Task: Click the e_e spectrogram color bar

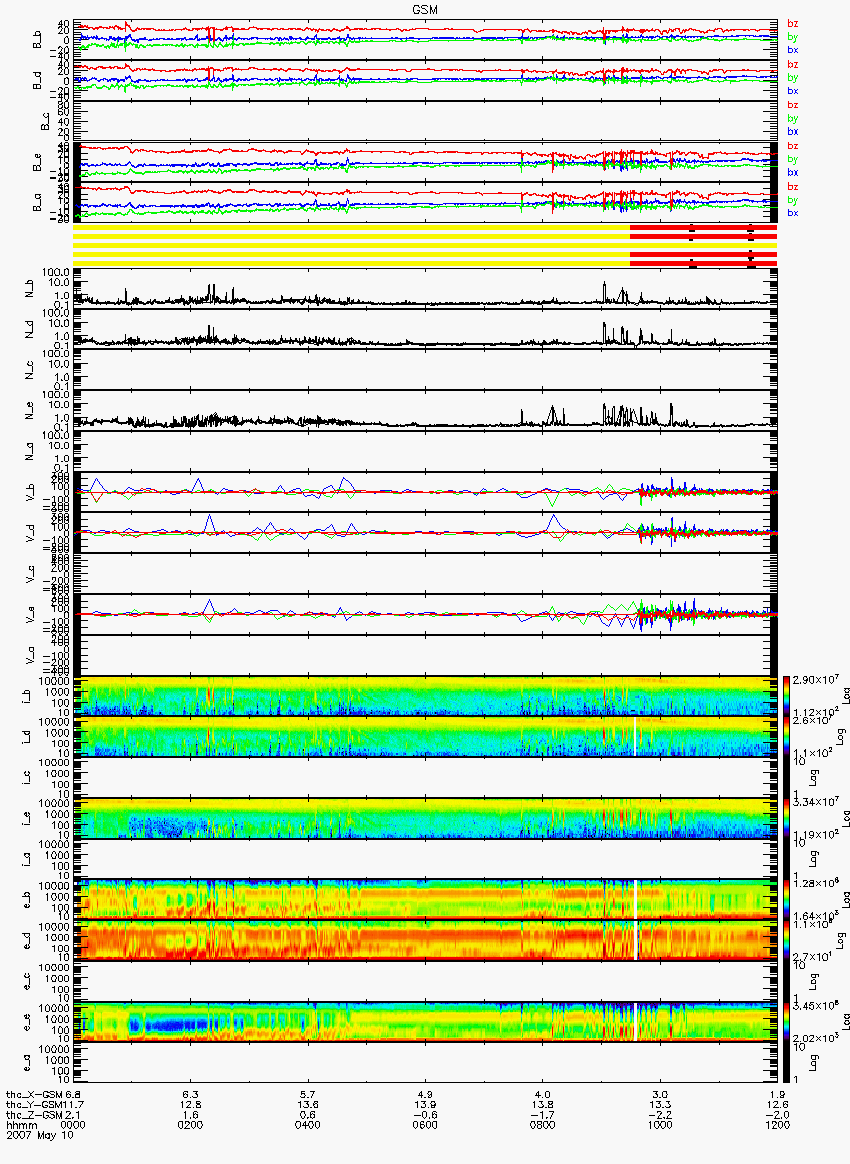Action: [x=786, y=1023]
